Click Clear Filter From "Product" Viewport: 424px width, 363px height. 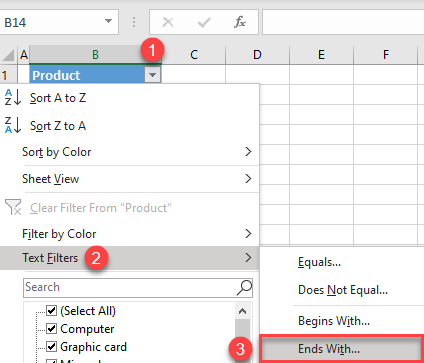(129, 208)
